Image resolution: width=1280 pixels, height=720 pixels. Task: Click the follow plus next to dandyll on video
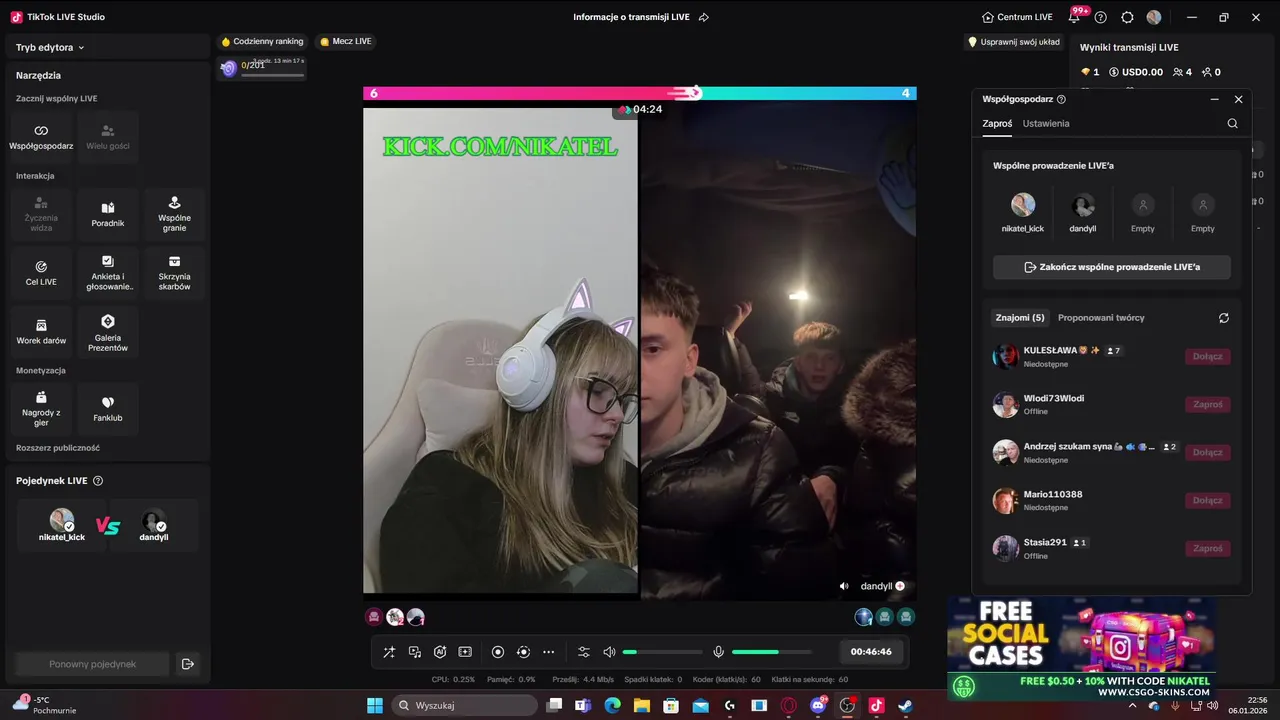coord(900,586)
